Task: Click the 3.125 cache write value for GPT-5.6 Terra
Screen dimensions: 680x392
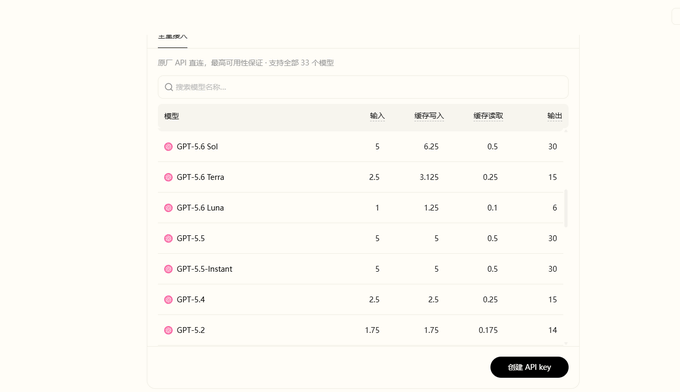Action: (429, 177)
